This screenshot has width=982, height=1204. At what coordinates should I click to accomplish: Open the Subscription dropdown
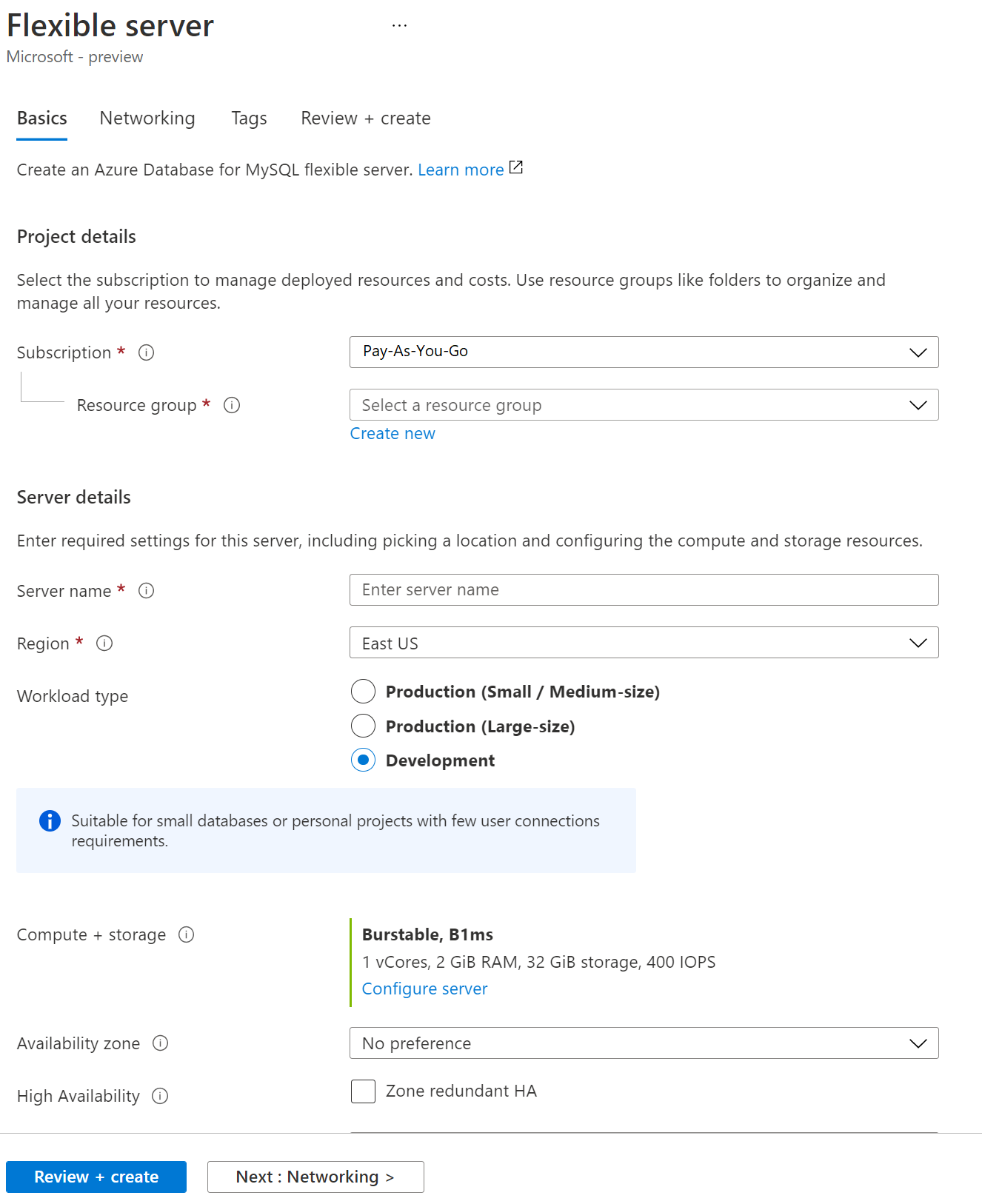click(644, 352)
